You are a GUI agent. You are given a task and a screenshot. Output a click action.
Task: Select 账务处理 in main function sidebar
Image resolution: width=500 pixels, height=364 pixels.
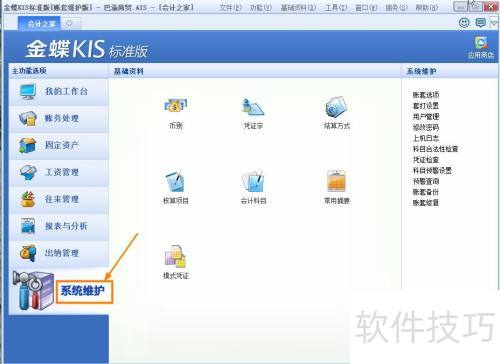[x=59, y=119]
